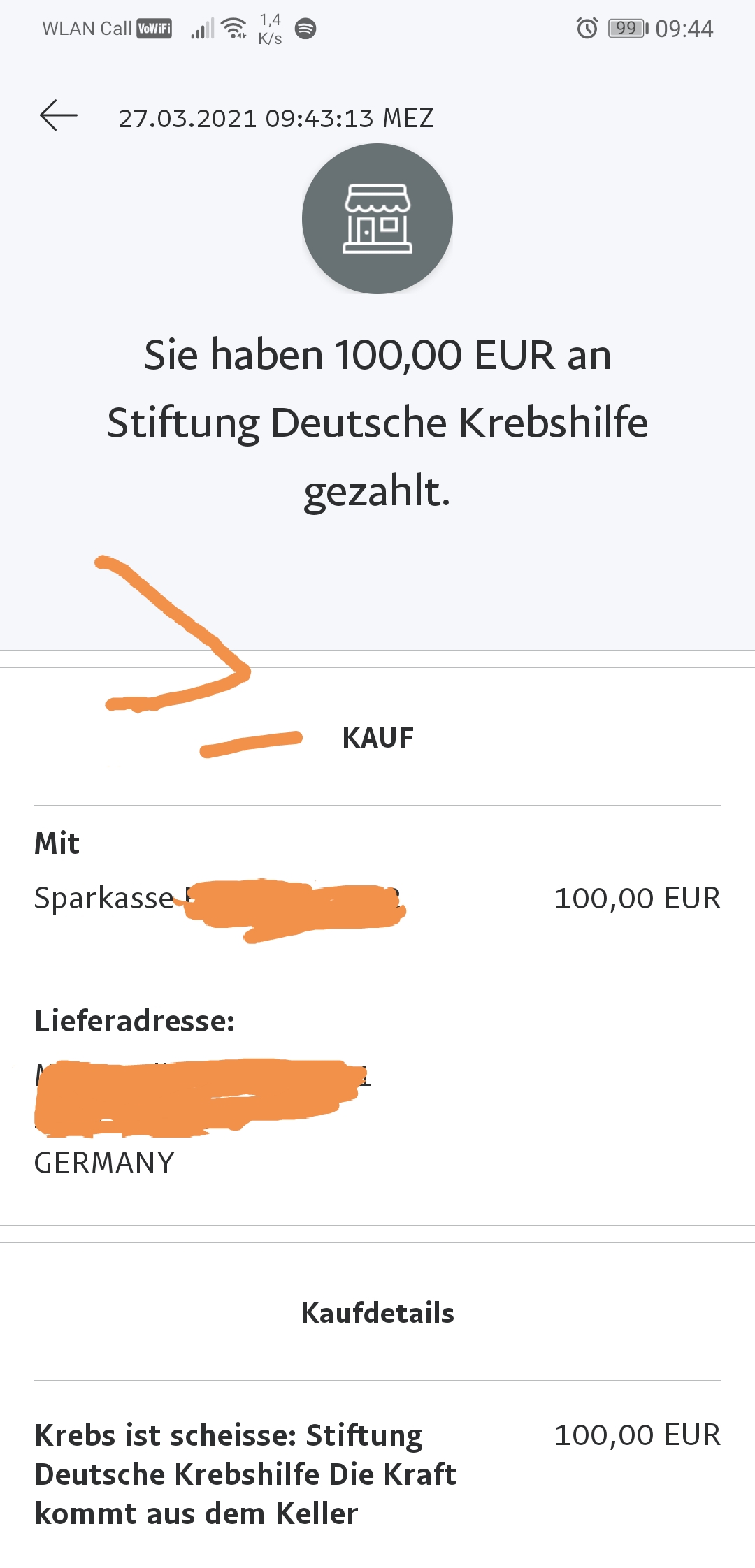The width and height of the screenshot is (755, 1568).
Task: Tap the merchant storefront icon
Action: click(377, 219)
